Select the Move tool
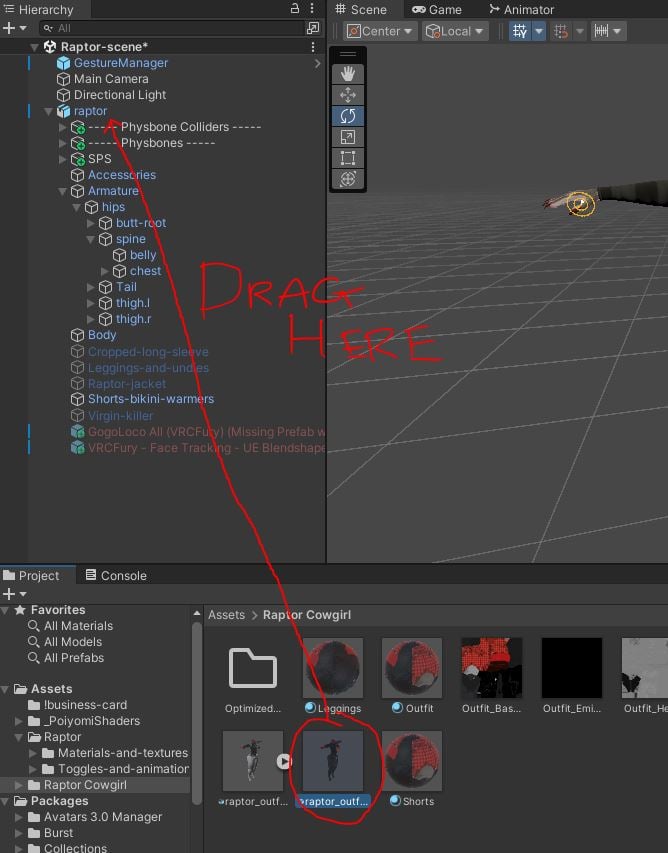Image resolution: width=668 pixels, height=853 pixels. point(348,95)
